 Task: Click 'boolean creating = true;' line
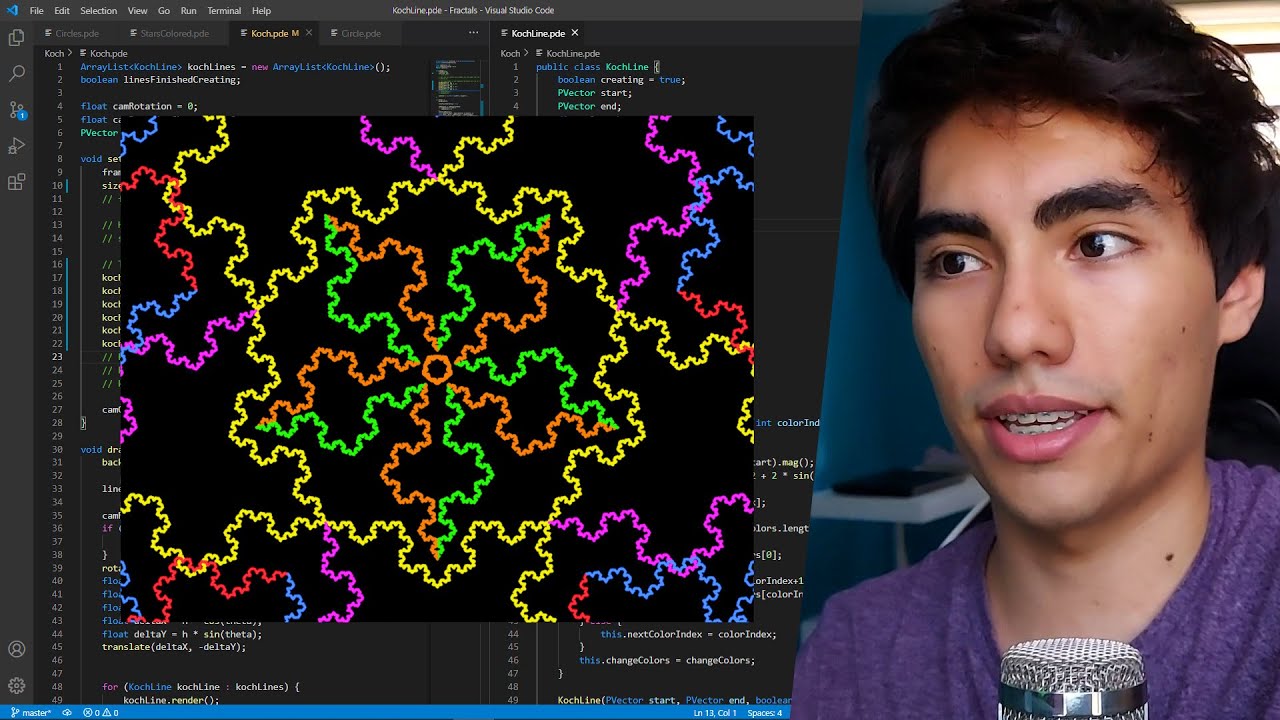621,80
